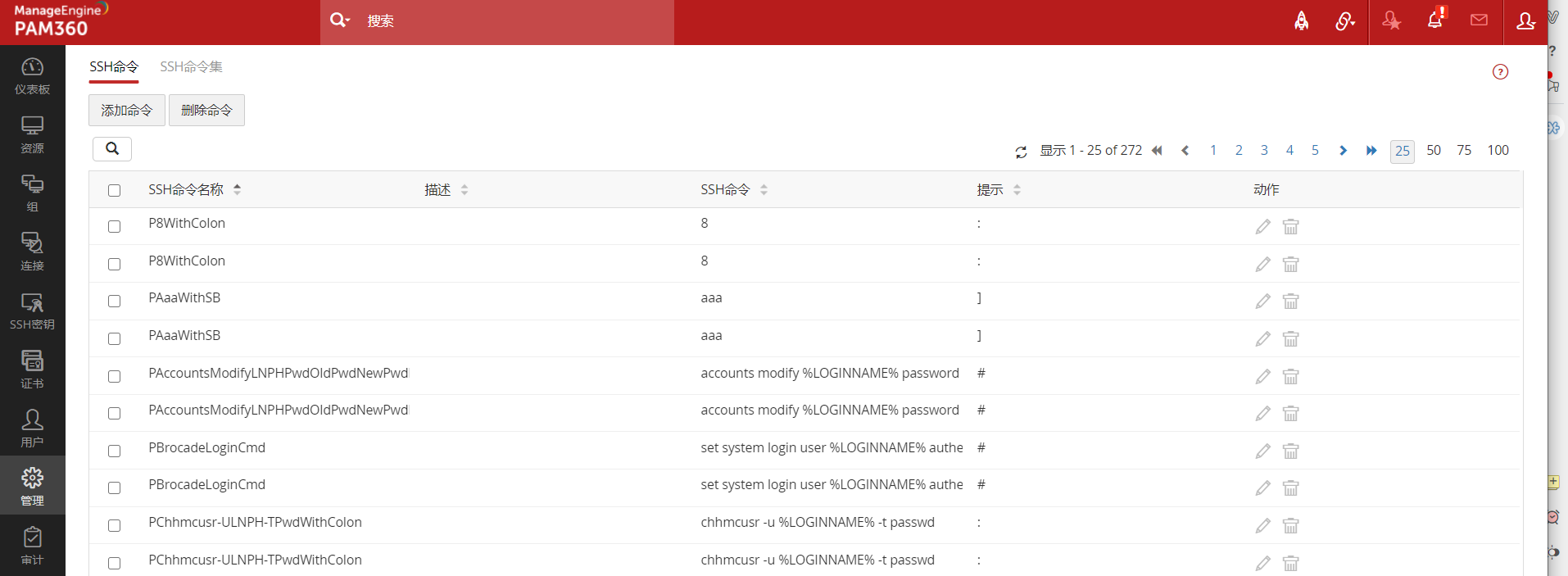Tick the first PChhmcusr-ULNPH-TPwdWithColon checkbox

114,525
